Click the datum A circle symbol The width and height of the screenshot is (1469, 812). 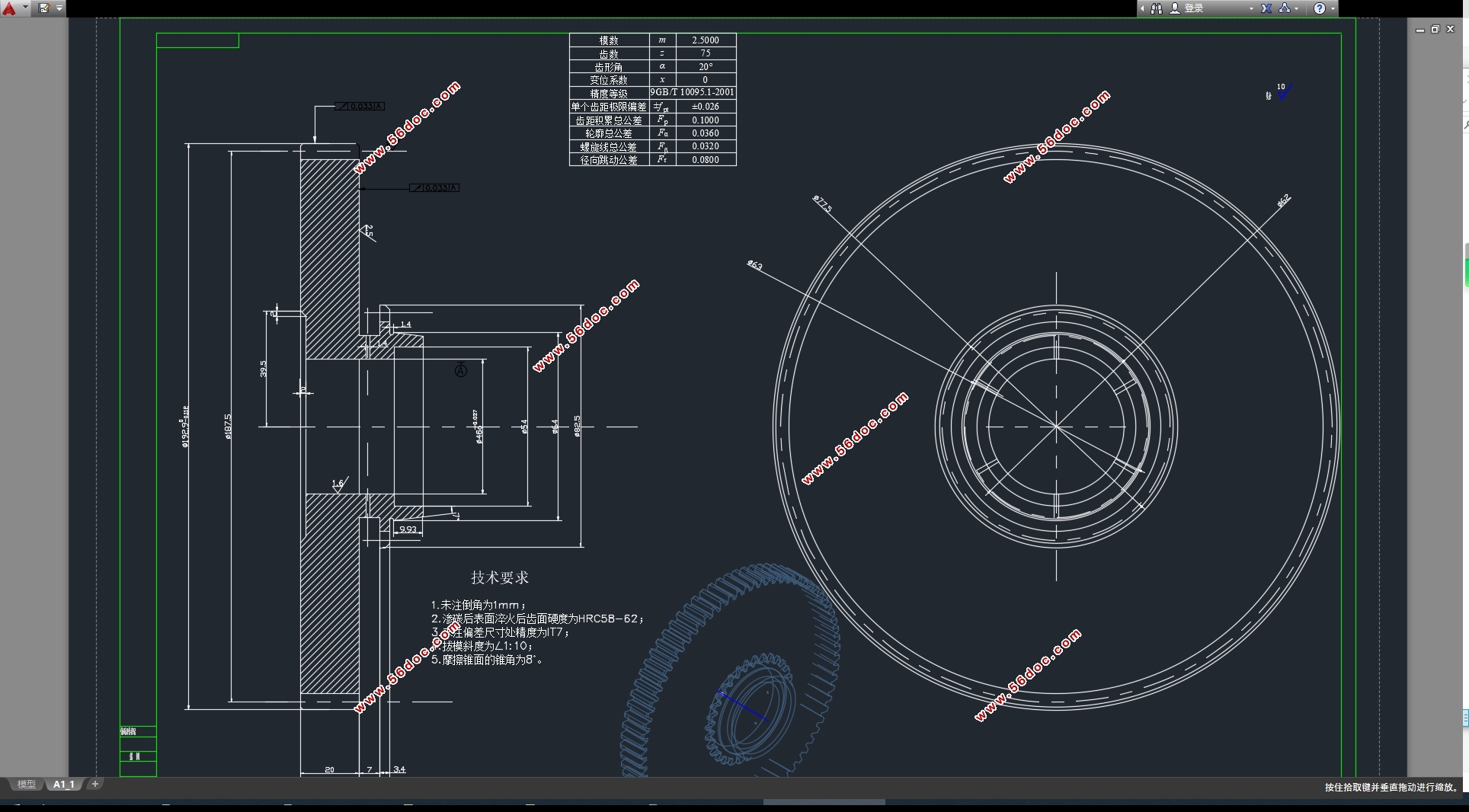coord(461,371)
